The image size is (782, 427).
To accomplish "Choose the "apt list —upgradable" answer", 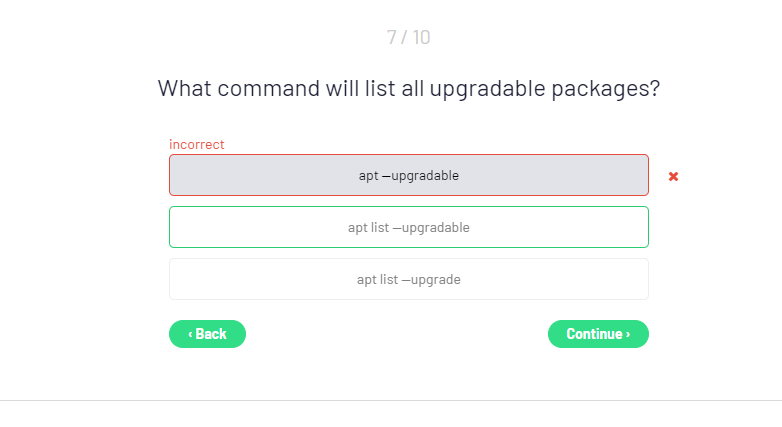I will (x=408, y=227).
